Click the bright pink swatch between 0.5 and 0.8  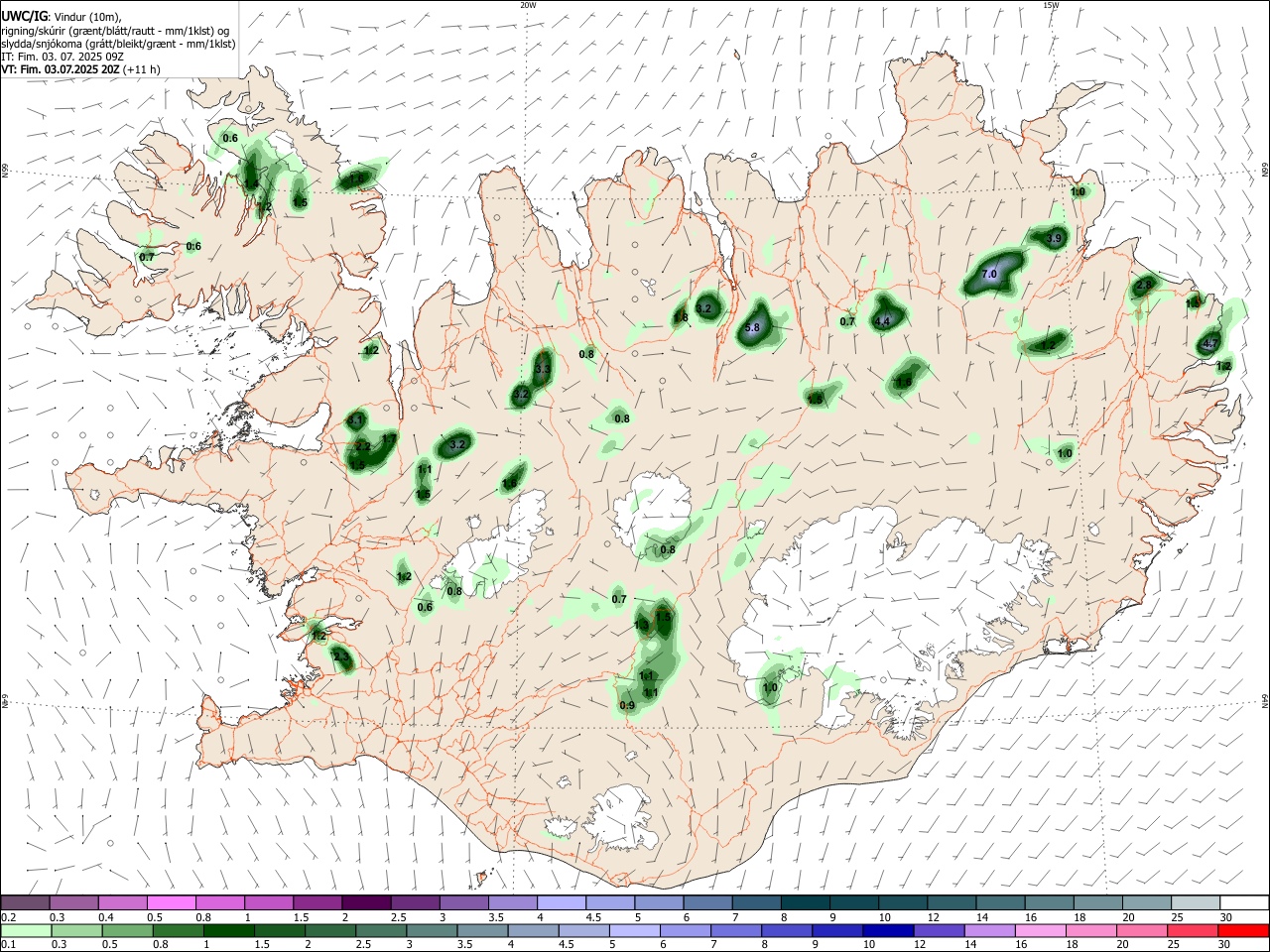click(x=172, y=902)
